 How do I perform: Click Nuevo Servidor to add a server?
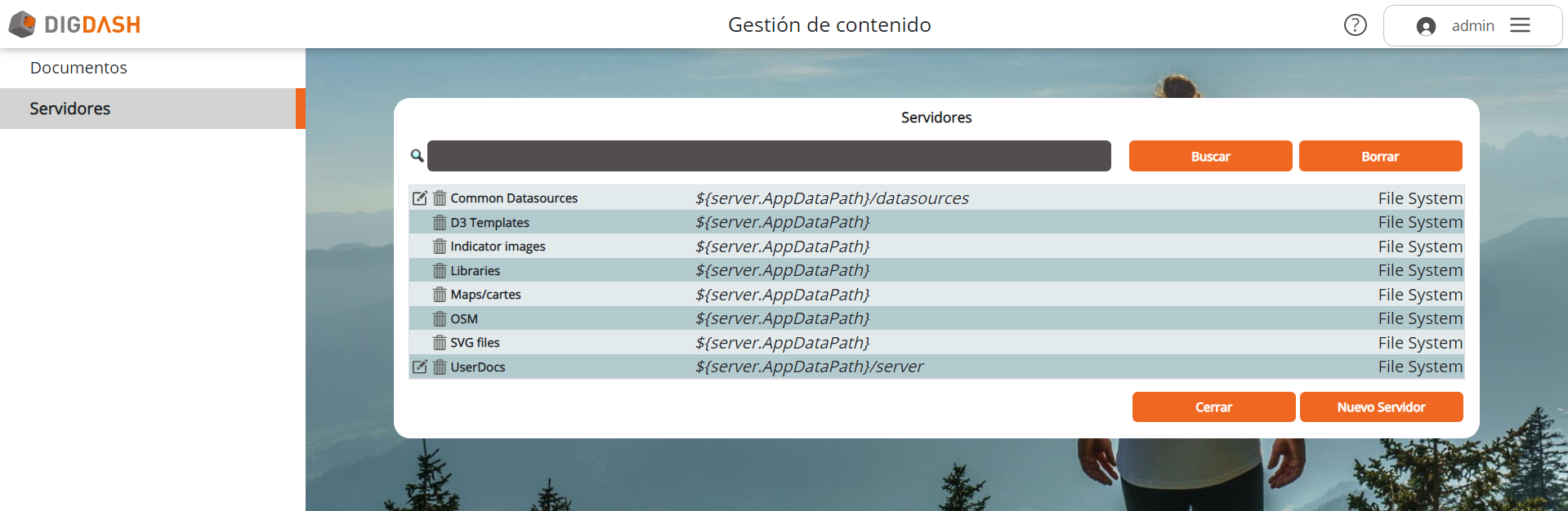click(x=1381, y=407)
